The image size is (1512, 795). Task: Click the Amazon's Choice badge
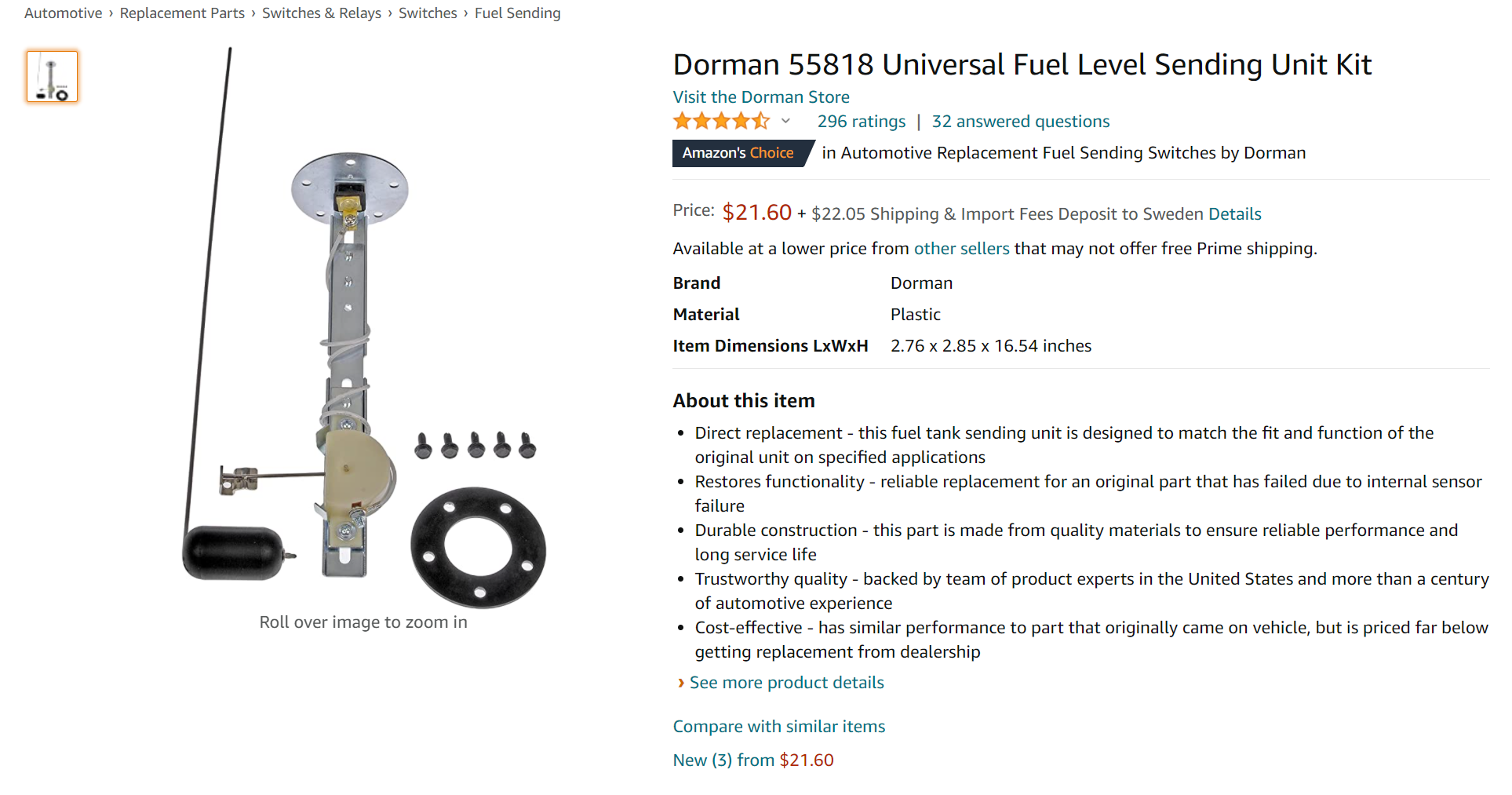[x=738, y=153]
